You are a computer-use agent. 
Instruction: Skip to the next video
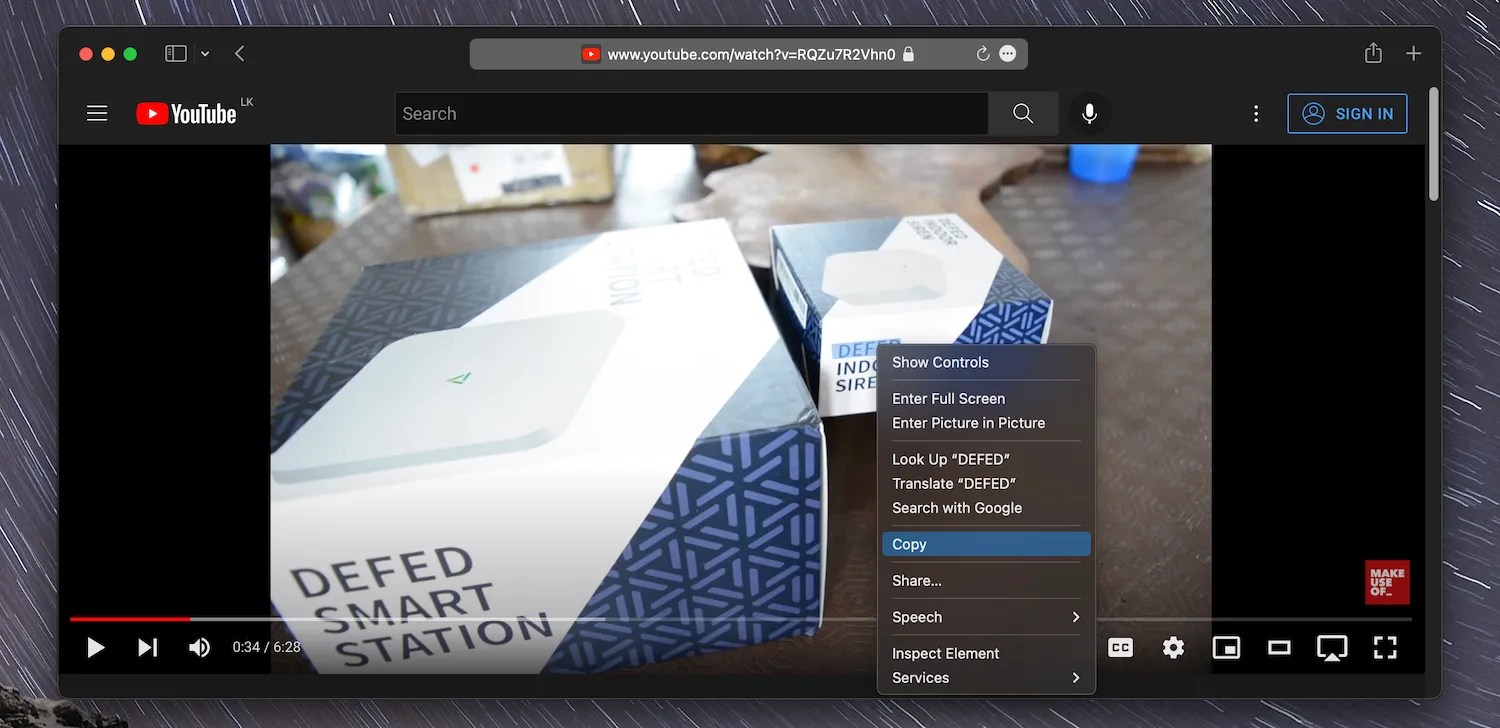pyautogui.click(x=147, y=647)
